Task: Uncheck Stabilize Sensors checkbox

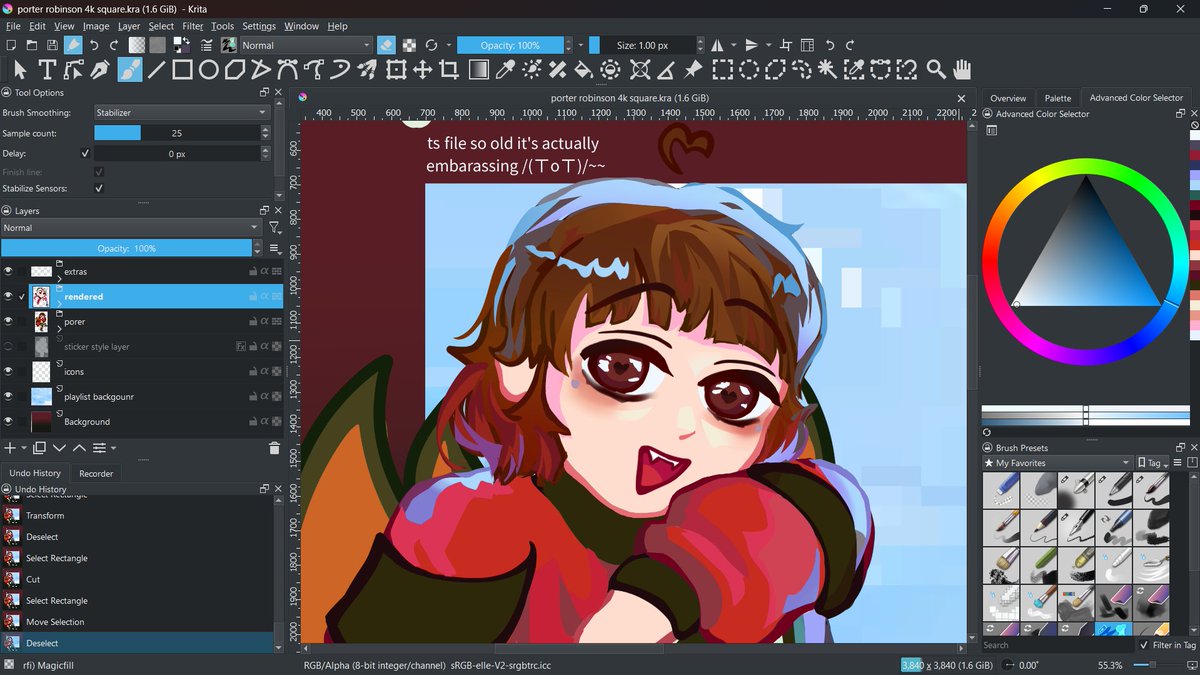Action: tap(99, 188)
